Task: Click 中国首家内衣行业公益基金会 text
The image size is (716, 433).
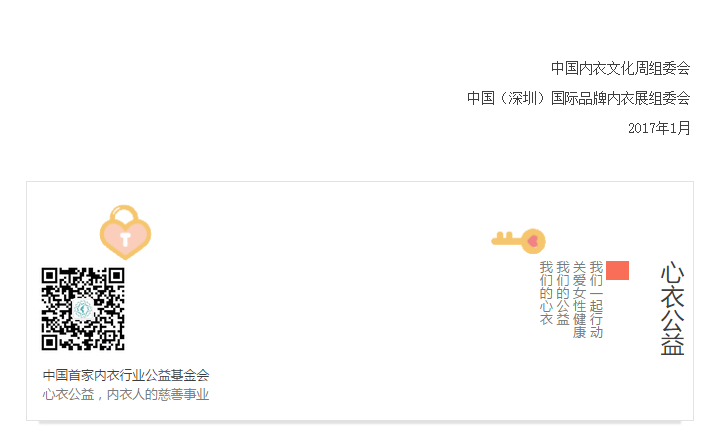Action: [x=126, y=375]
